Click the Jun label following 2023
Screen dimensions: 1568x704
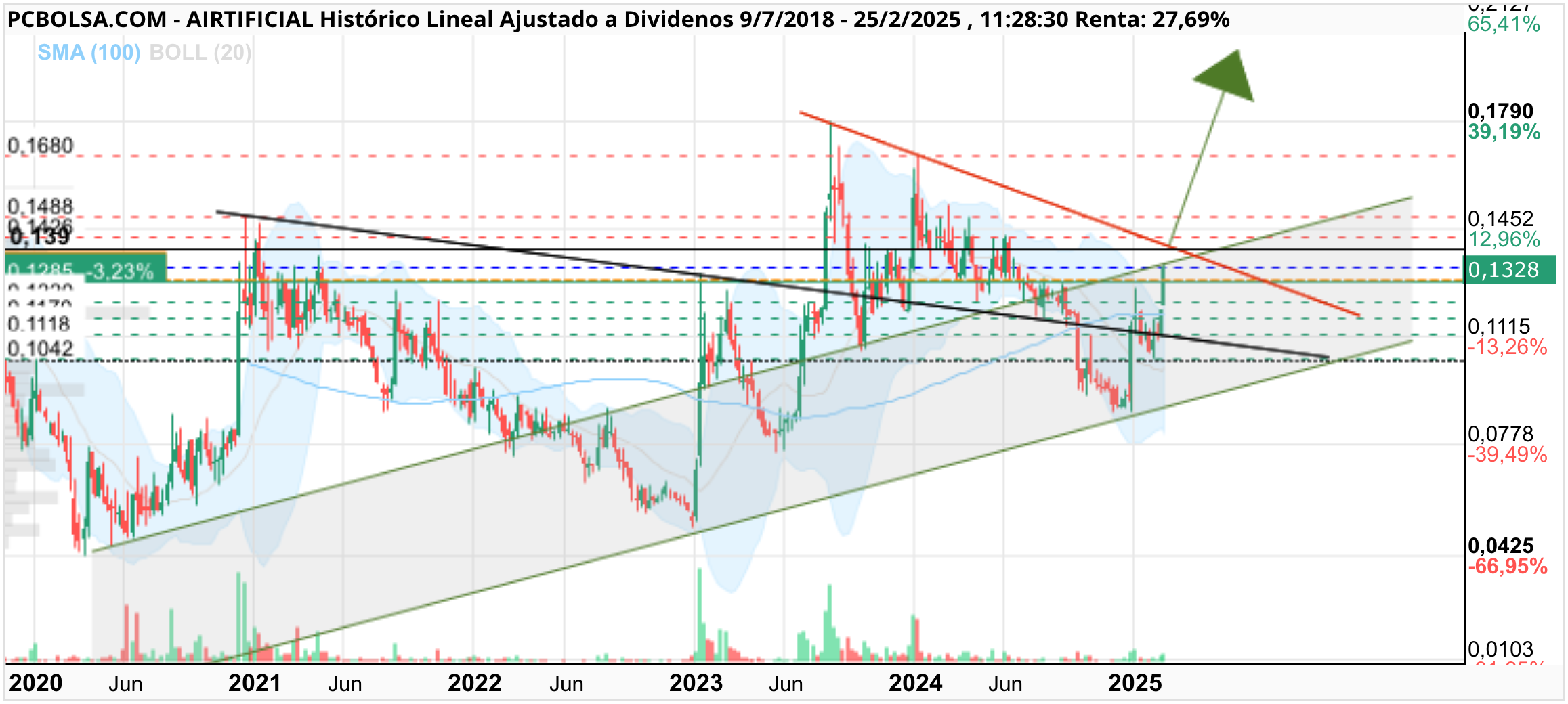point(786,684)
